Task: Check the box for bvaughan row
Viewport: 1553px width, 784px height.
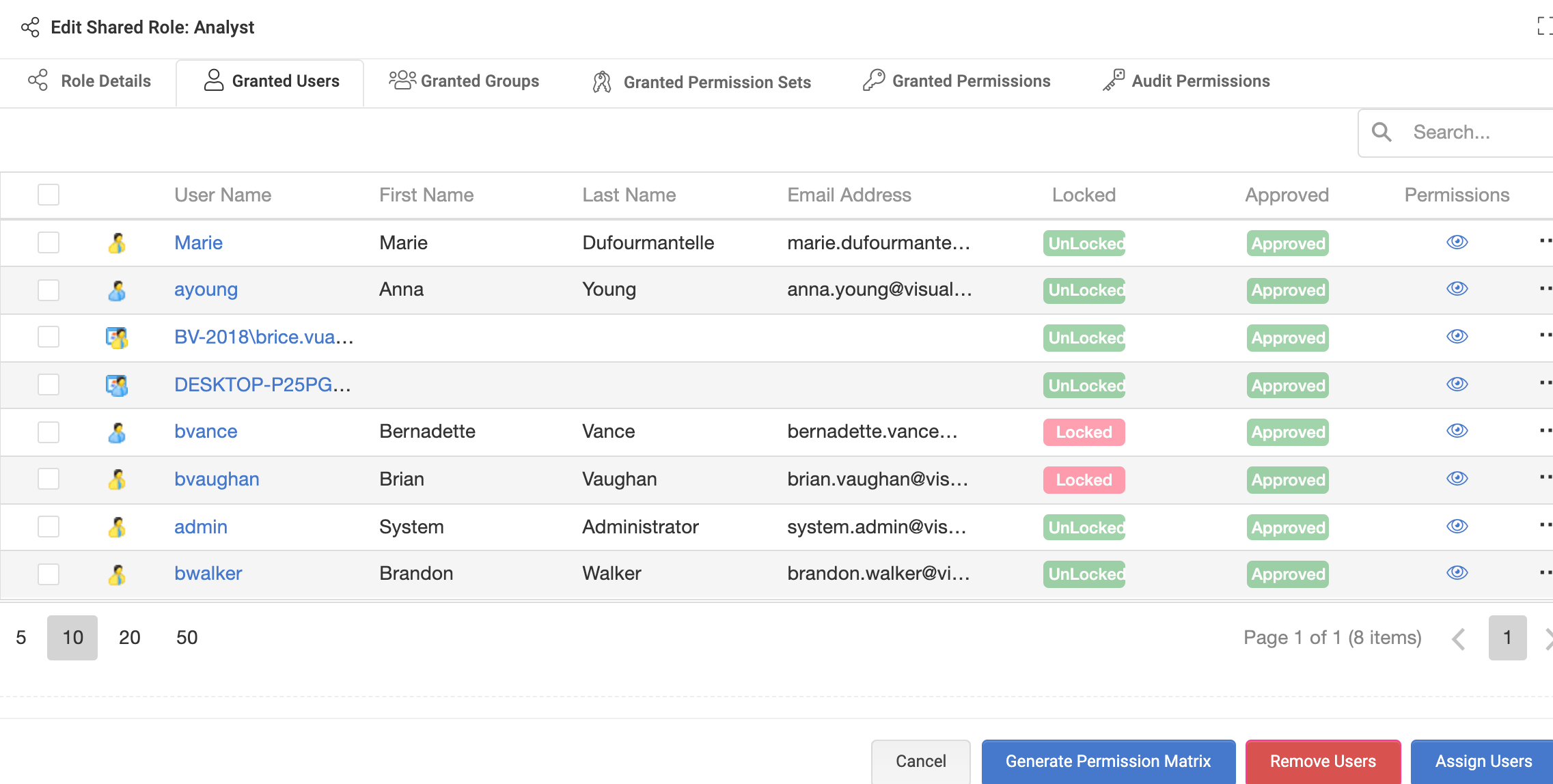Action: [x=49, y=479]
